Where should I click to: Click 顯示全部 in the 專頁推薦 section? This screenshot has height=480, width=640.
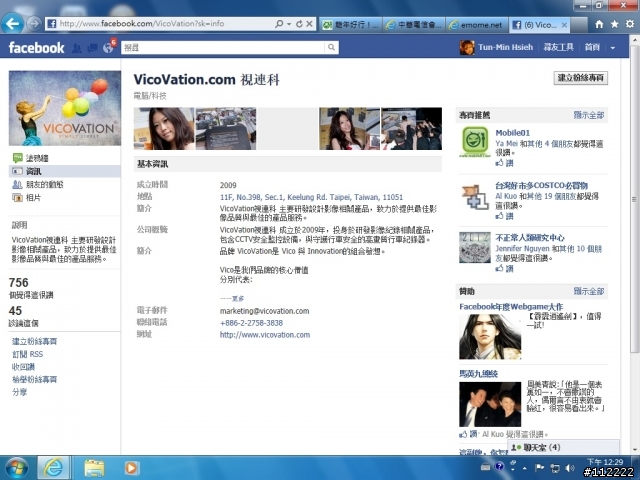(x=589, y=115)
